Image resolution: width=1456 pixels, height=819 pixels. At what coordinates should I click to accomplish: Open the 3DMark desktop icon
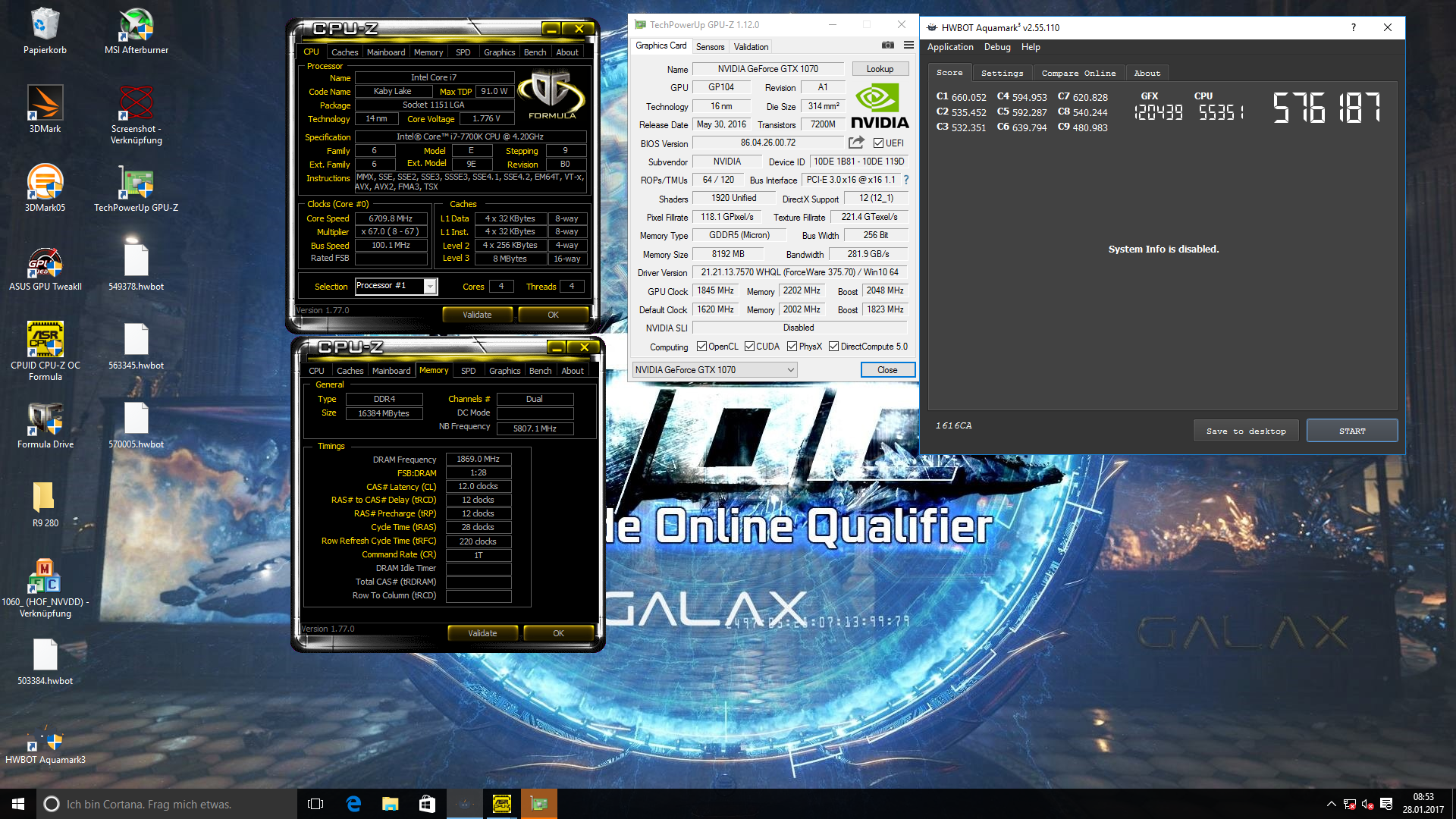click(x=45, y=110)
